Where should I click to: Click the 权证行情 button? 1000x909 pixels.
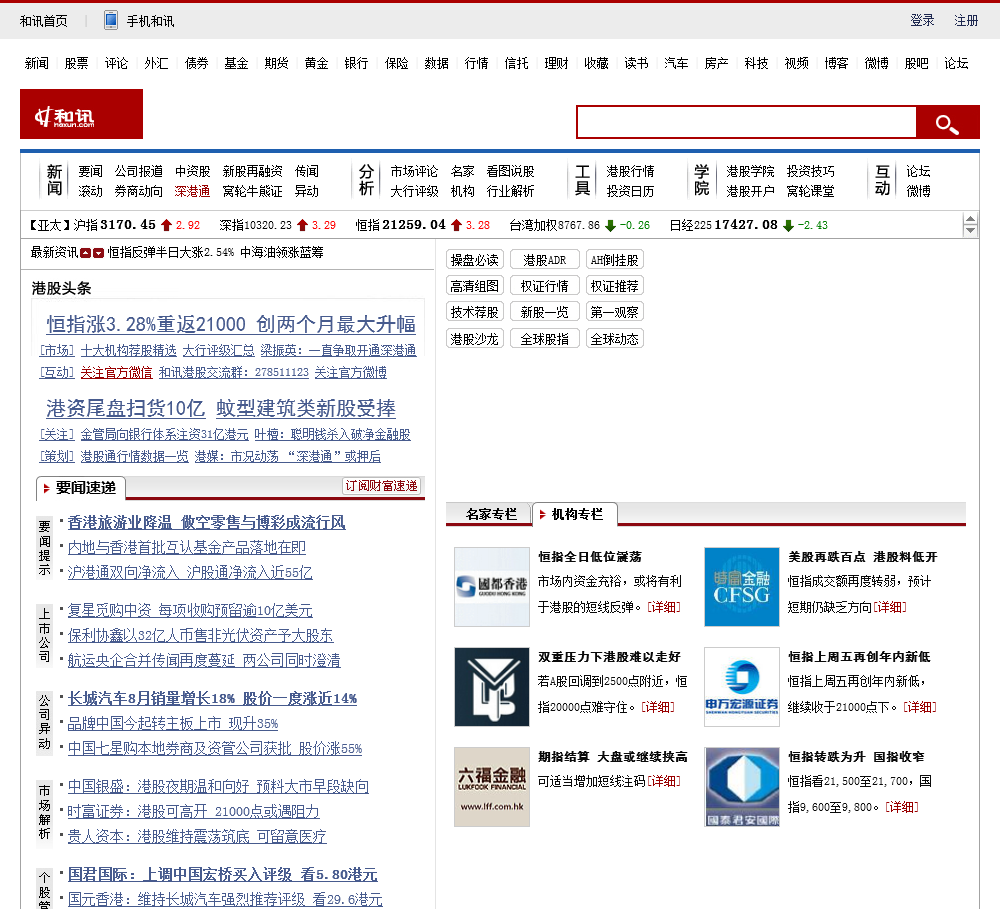click(545, 286)
